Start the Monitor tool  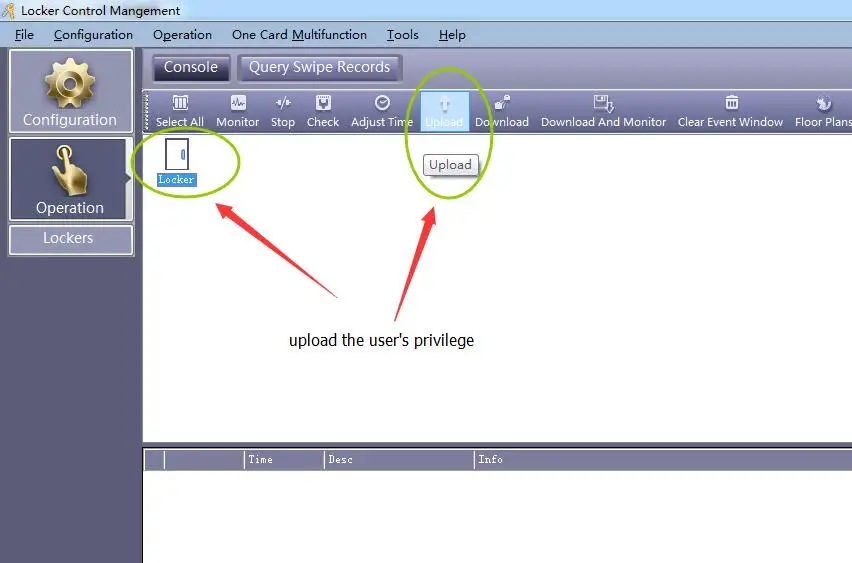click(x=237, y=111)
